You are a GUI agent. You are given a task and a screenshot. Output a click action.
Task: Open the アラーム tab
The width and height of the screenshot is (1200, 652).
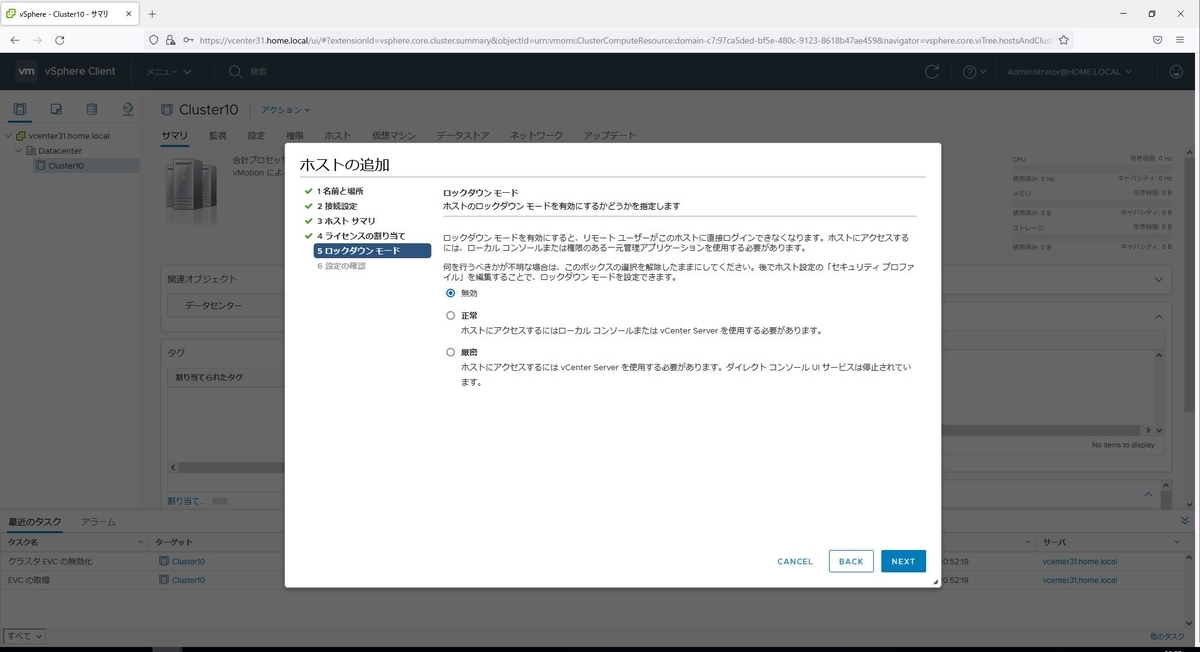[x=98, y=522]
